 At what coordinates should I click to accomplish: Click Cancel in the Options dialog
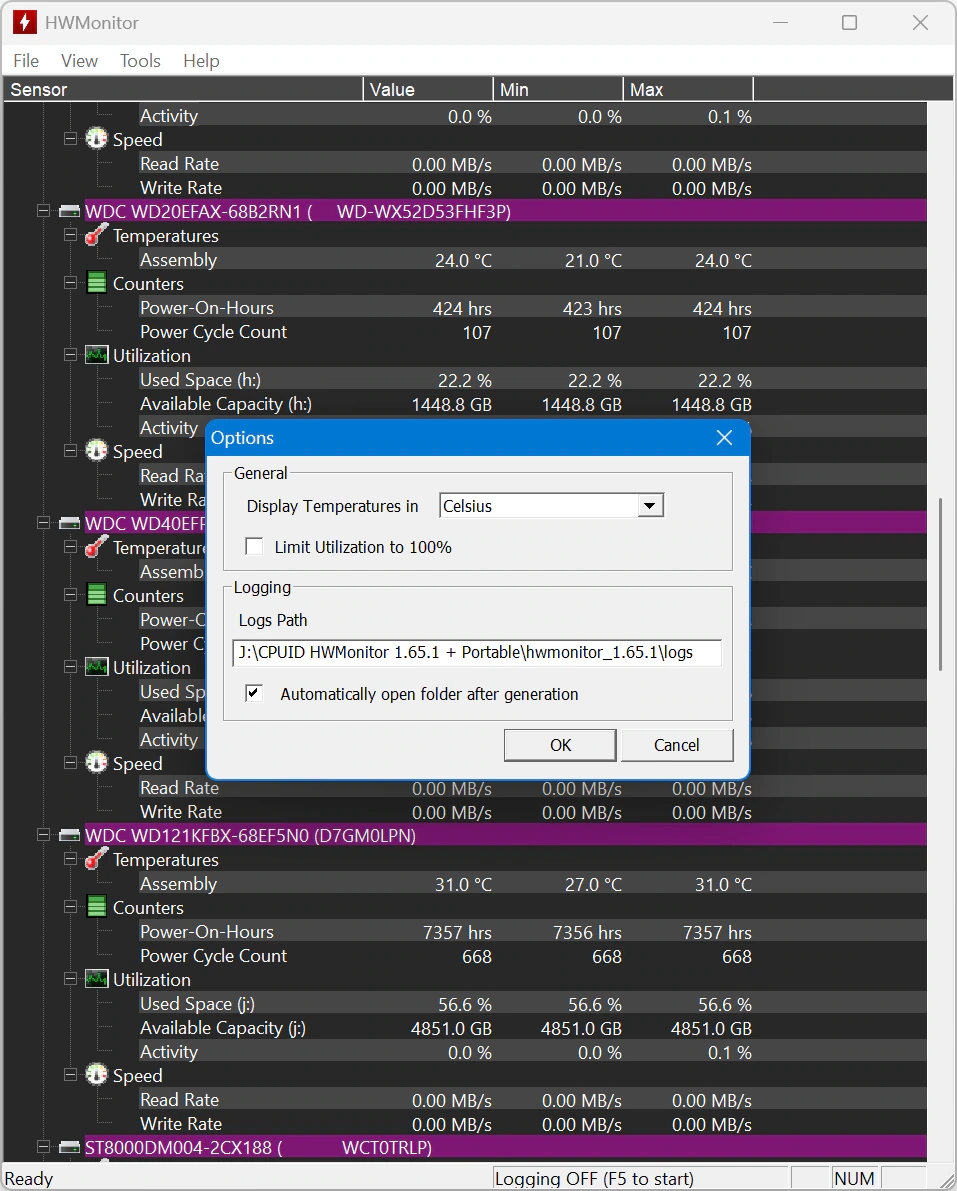click(677, 745)
